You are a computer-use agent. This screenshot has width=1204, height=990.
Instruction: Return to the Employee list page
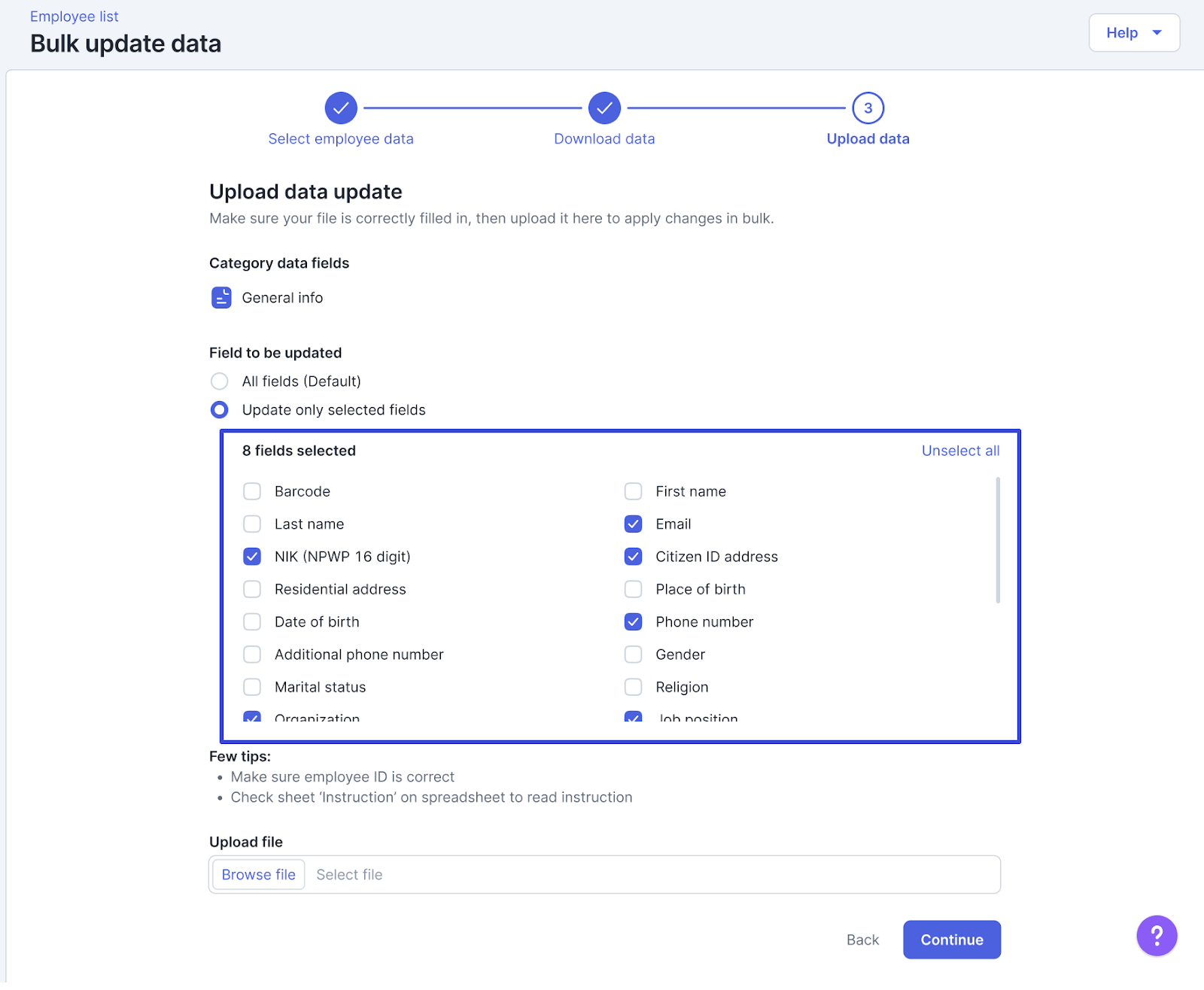74,16
